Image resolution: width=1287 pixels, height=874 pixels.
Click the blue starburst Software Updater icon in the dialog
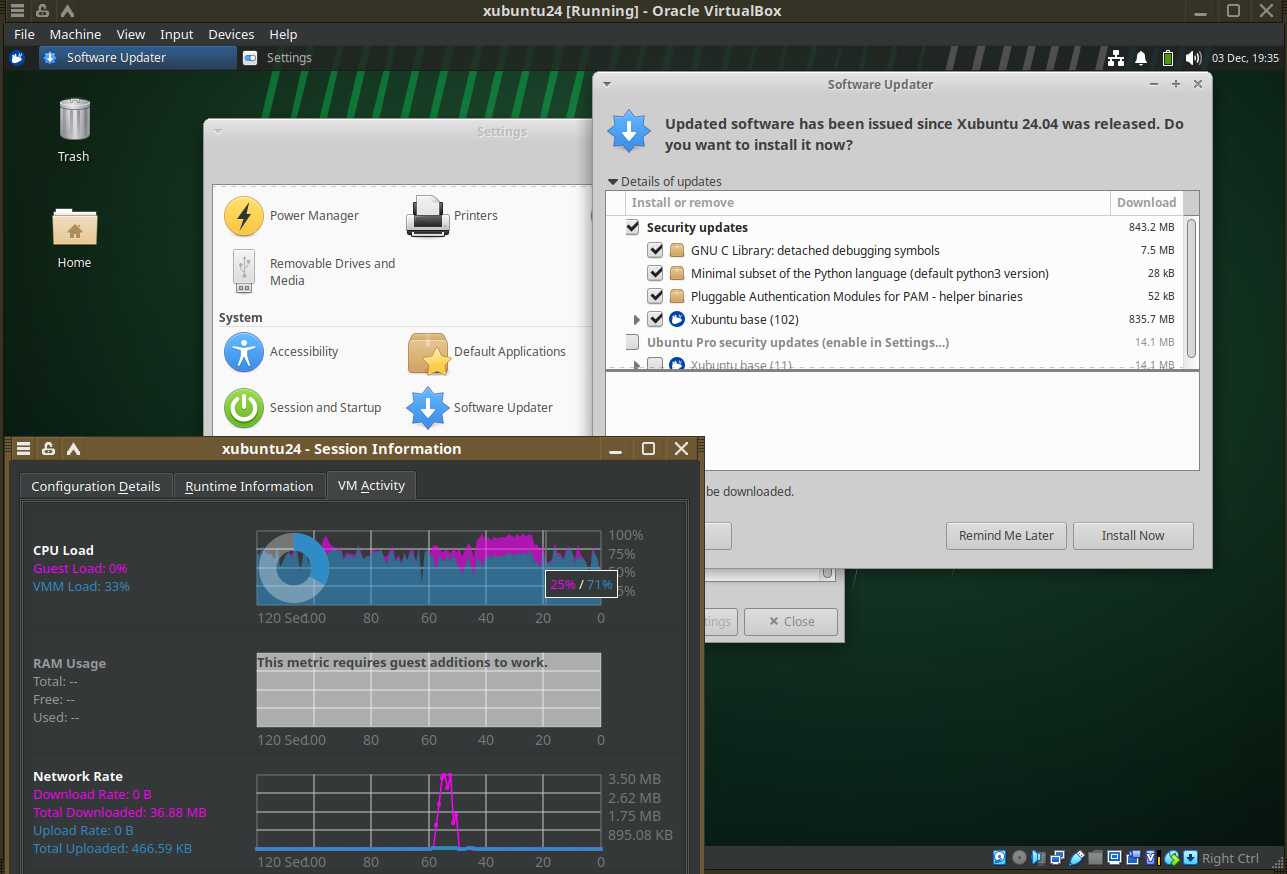(x=629, y=132)
